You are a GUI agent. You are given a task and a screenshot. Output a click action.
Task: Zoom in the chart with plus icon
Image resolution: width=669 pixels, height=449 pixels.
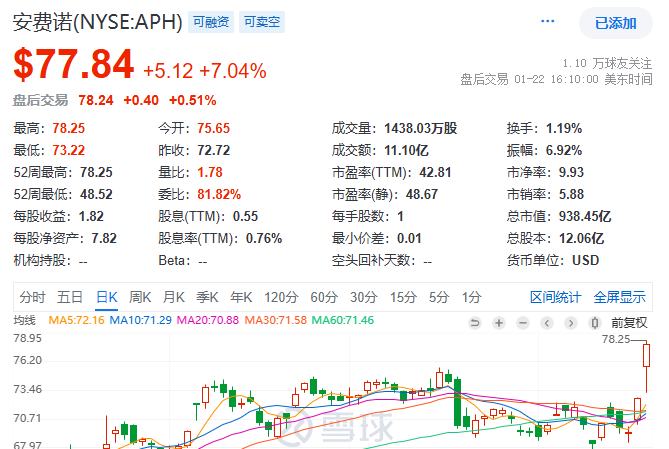coord(499,323)
